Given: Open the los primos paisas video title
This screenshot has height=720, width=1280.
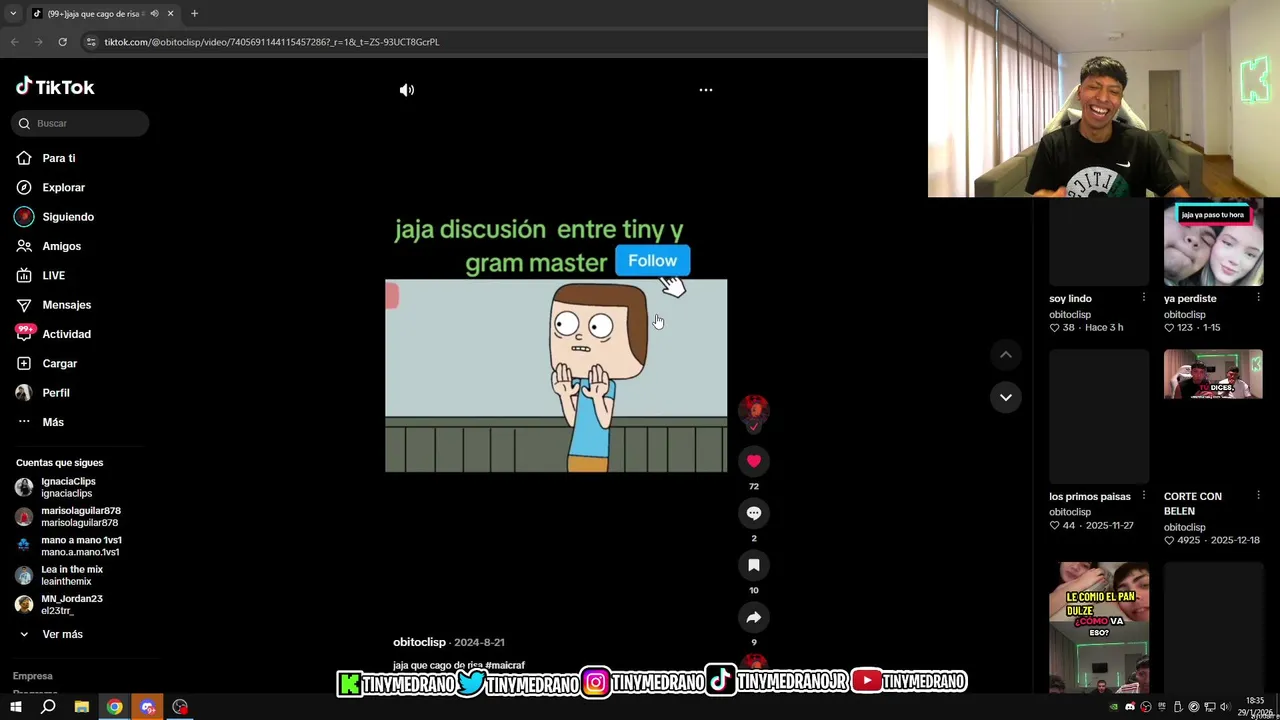Looking at the screenshot, I should 1089,496.
